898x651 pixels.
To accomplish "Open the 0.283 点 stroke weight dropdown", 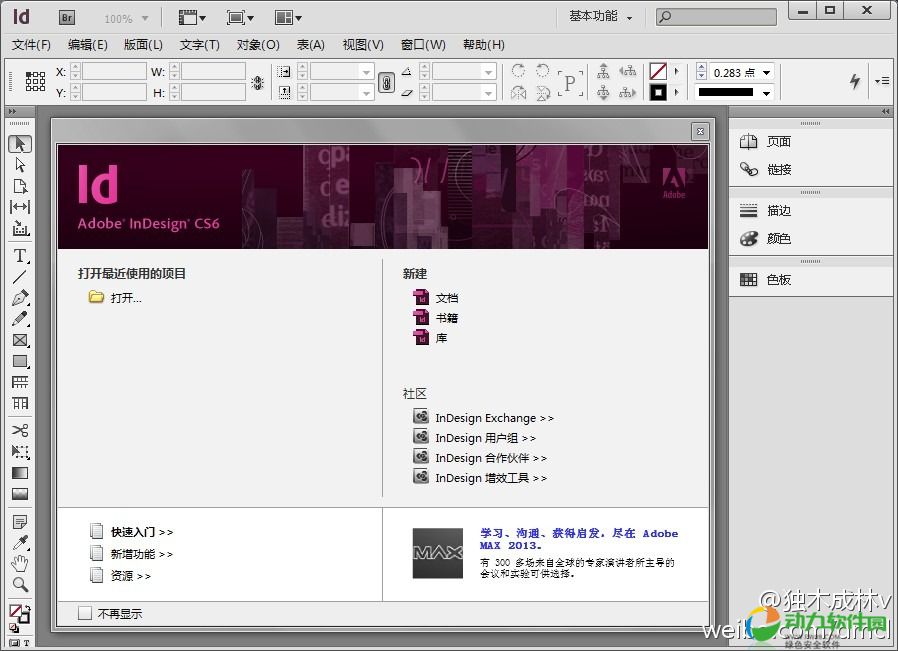I will point(767,73).
